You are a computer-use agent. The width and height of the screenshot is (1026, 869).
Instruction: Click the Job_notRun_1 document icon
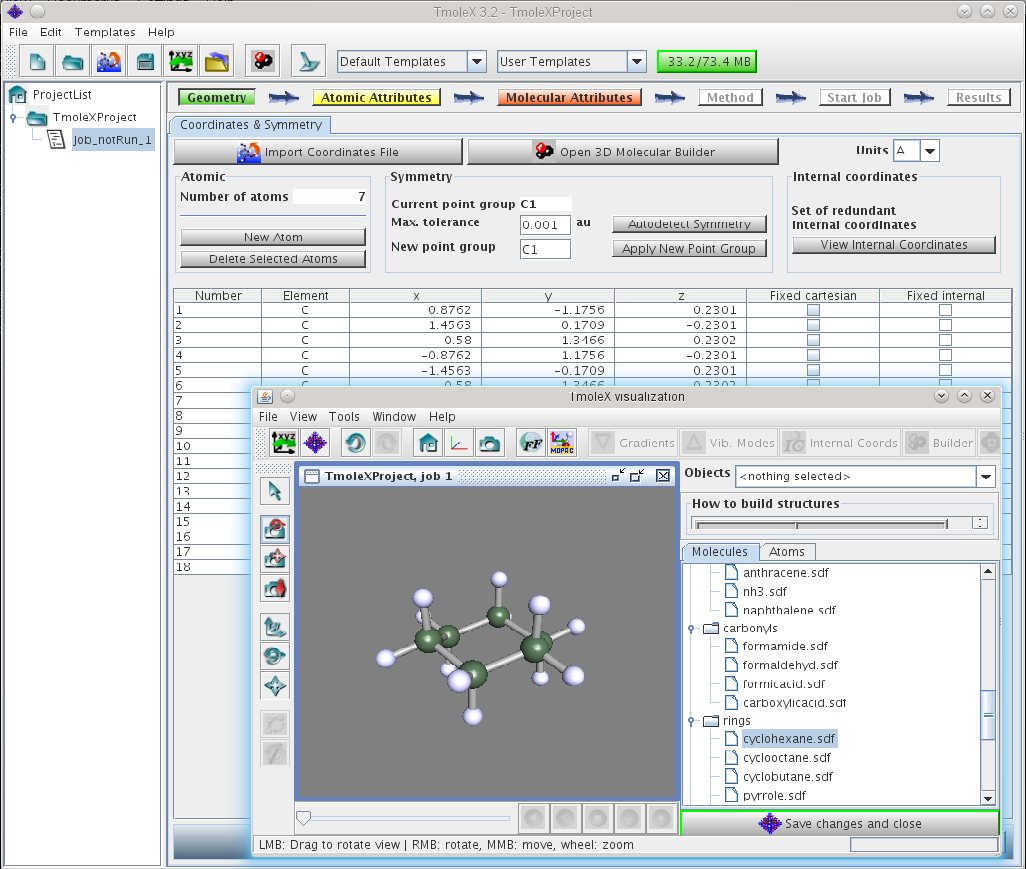56,139
